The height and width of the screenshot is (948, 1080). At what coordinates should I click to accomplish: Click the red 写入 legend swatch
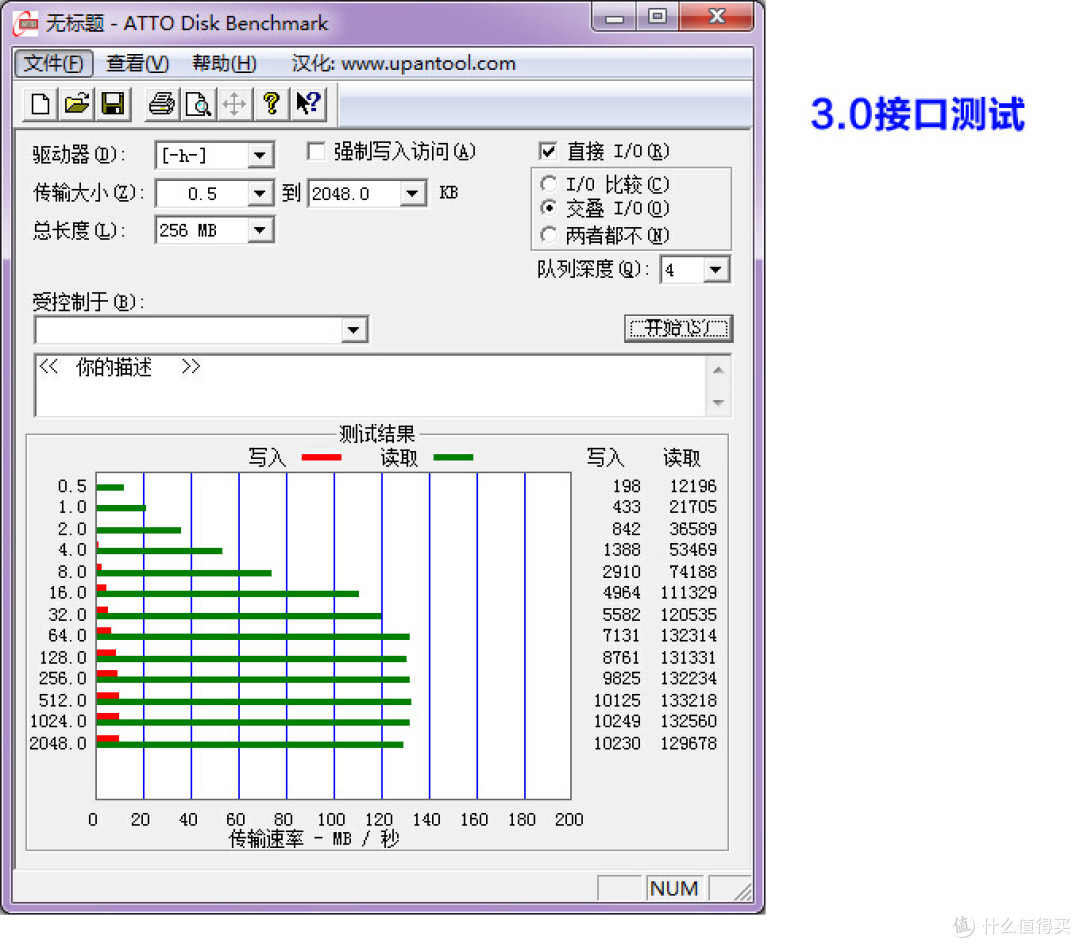click(x=322, y=457)
